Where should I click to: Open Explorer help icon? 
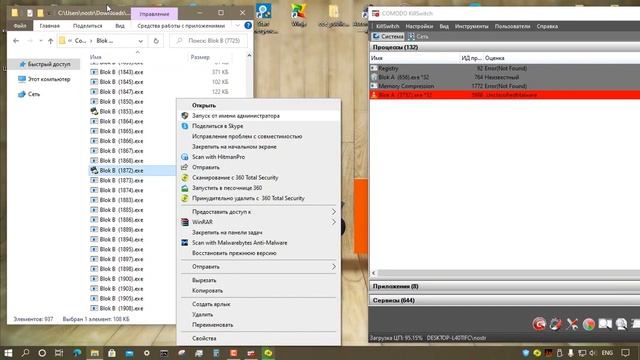click(x=248, y=25)
